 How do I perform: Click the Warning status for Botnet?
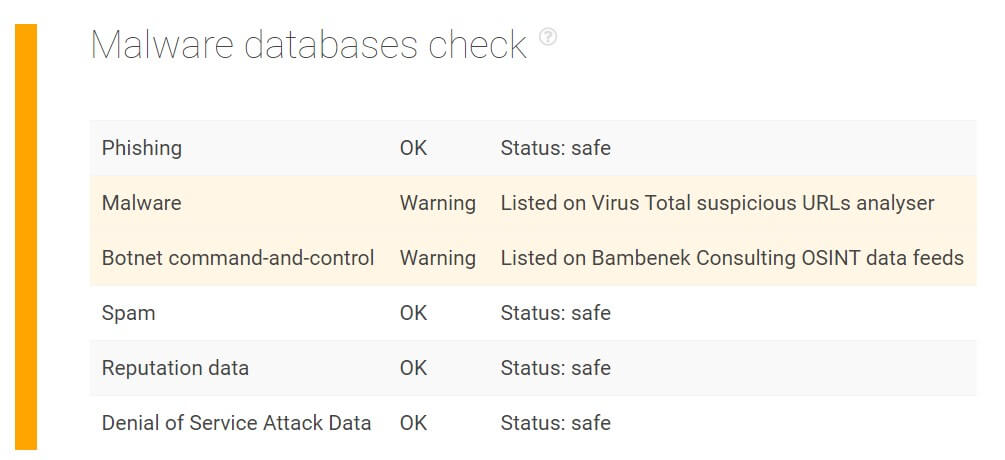tap(438, 258)
